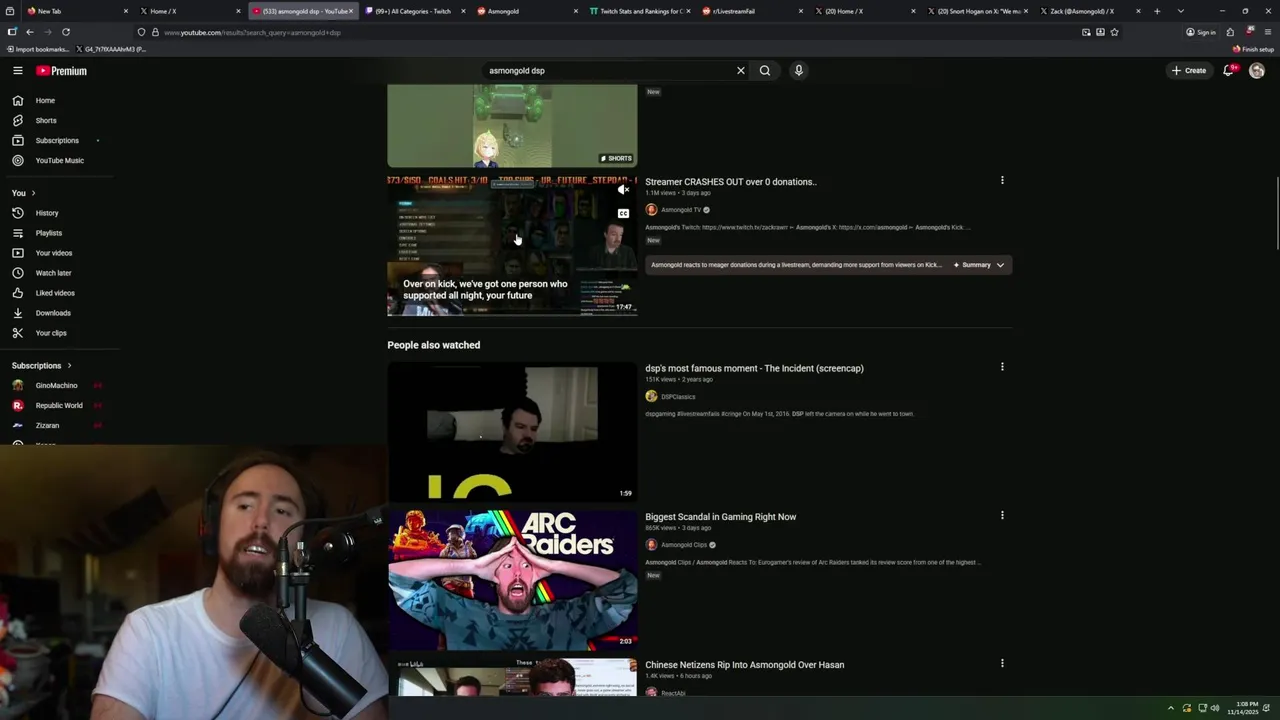Show hidden Windows system tray icons
Screen dimensions: 1280x720
coord(1171,708)
